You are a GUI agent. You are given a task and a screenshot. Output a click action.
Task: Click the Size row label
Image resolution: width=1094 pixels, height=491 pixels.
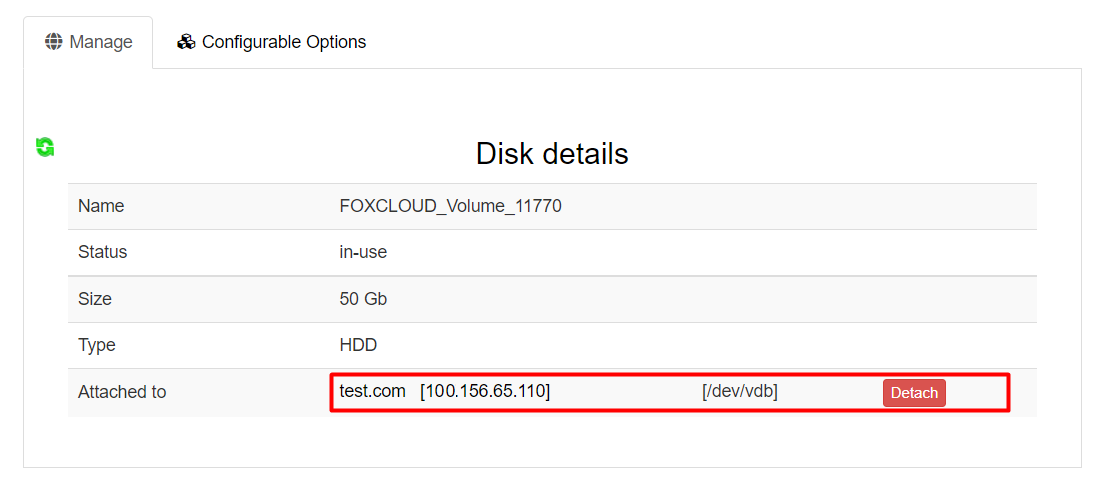pyautogui.click(x=95, y=299)
